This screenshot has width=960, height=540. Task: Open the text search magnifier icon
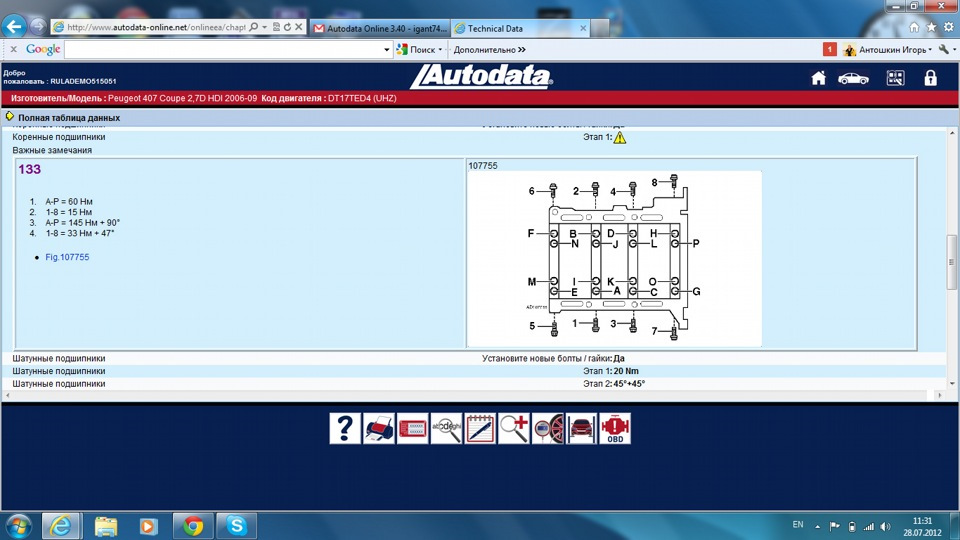tap(446, 428)
